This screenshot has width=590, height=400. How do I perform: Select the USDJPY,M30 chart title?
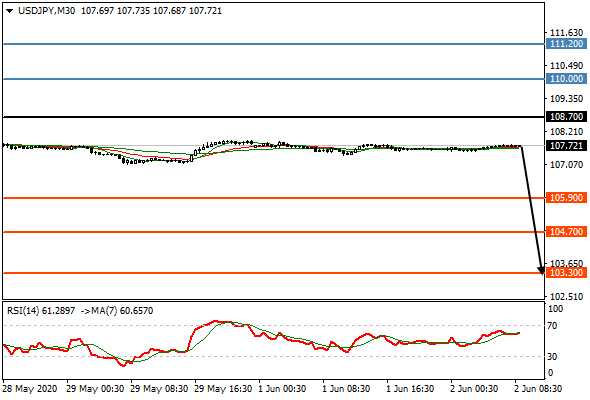(46, 11)
